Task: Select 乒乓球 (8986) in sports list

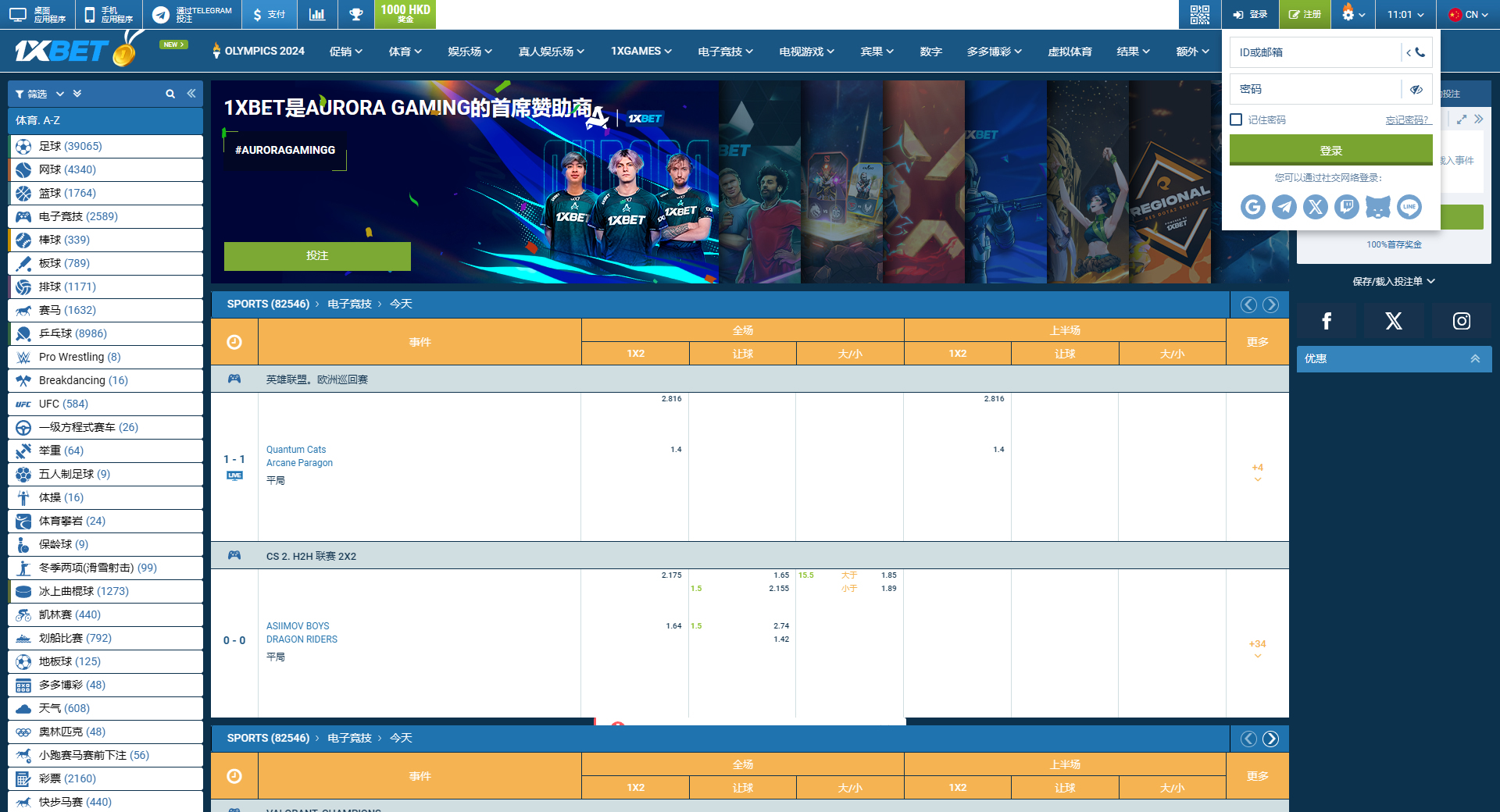Action: [105, 333]
